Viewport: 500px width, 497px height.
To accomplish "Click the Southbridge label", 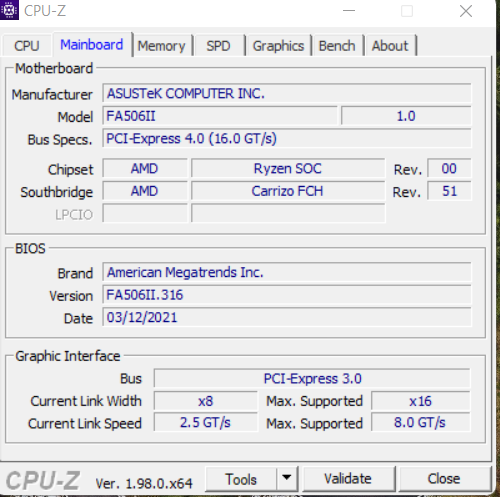I will point(57,192).
